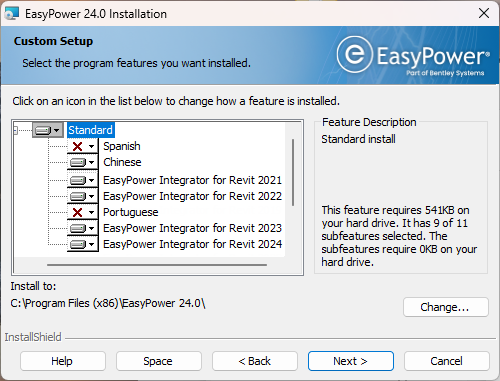
Task: Open the Revit 2022 Integrator dropdown arrow
Action: [x=91, y=196]
